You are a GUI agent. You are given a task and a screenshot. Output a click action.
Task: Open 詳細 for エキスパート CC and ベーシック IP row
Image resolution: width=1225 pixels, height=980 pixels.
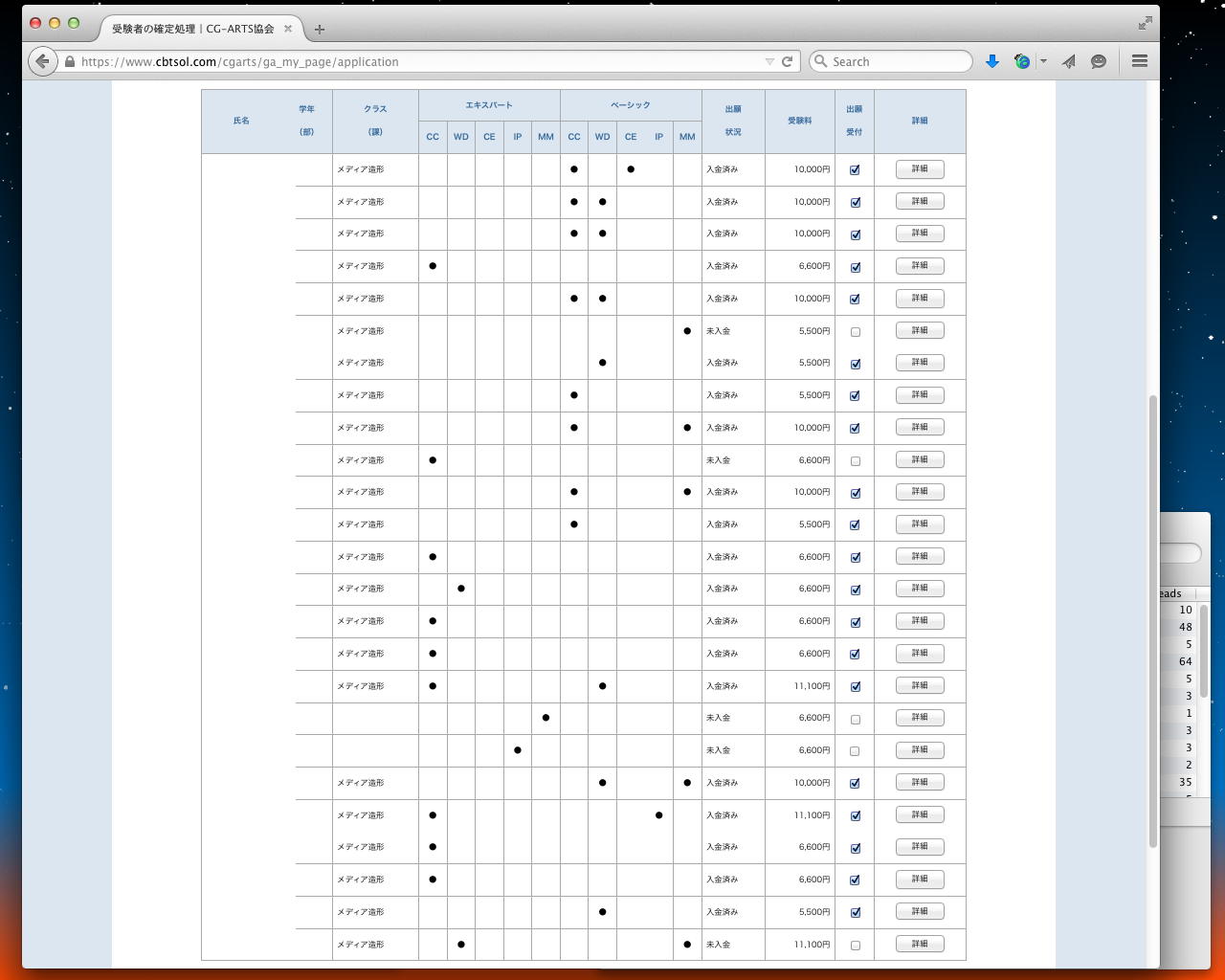click(920, 814)
